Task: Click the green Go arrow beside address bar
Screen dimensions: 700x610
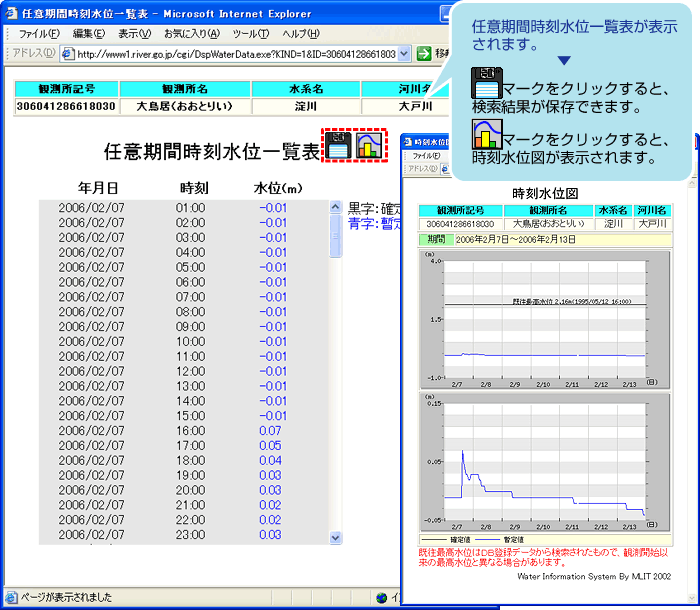Action: pyautogui.click(x=424, y=53)
